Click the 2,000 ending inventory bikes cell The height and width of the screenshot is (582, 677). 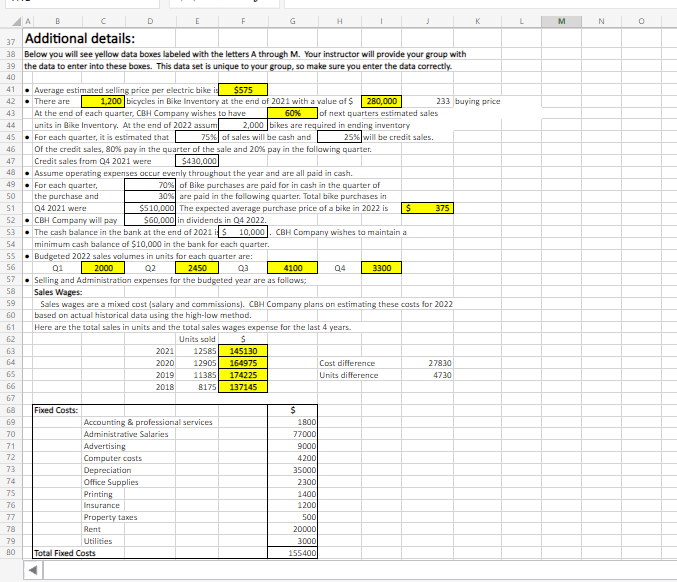tap(243, 125)
